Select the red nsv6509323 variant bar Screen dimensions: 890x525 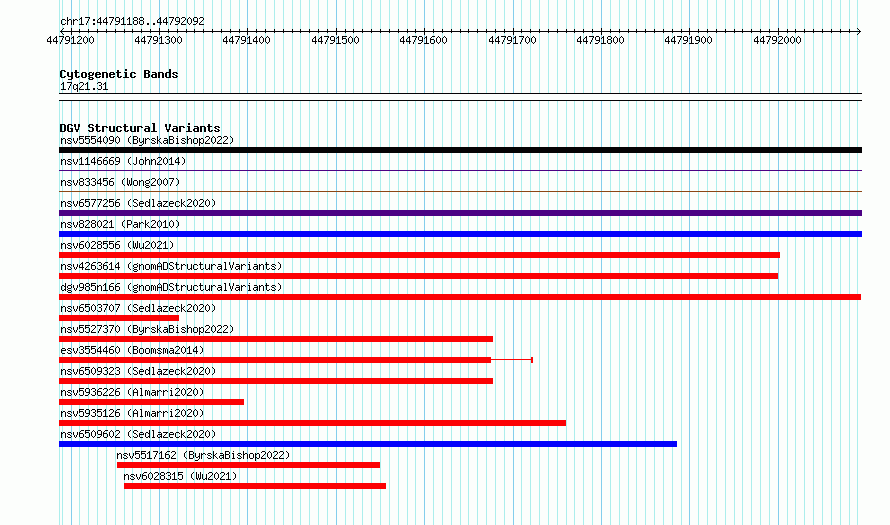pos(276,381)
